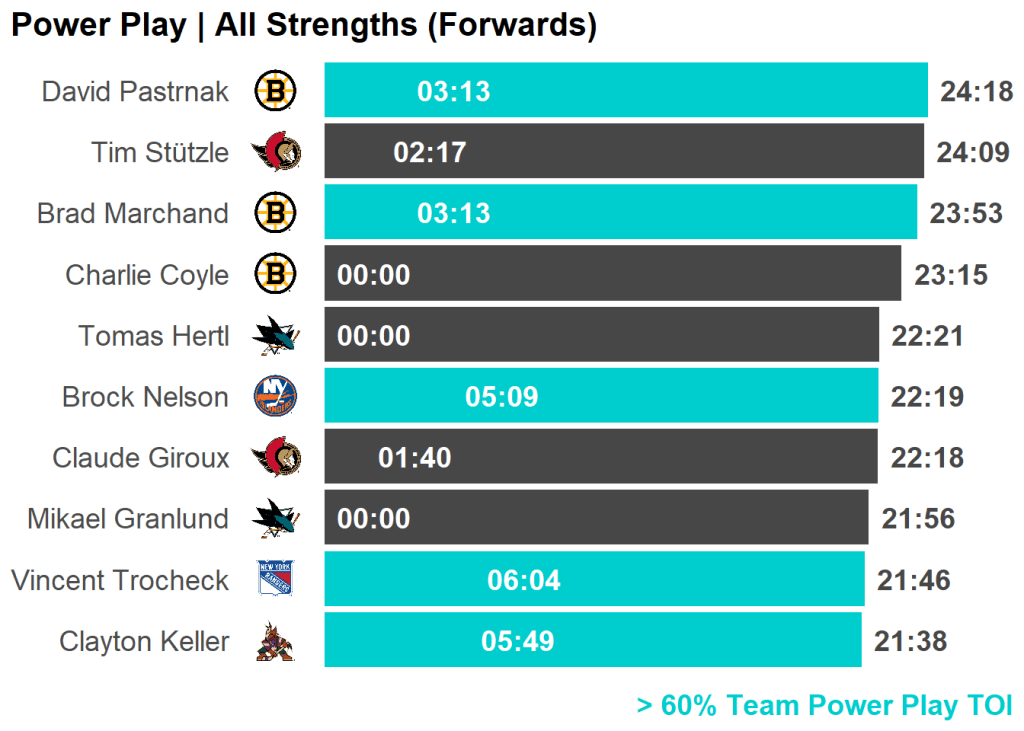Viewport: 1024px width, 731px height.
Task: Select the David Pastrnak player name
Action: coord(135,92)
